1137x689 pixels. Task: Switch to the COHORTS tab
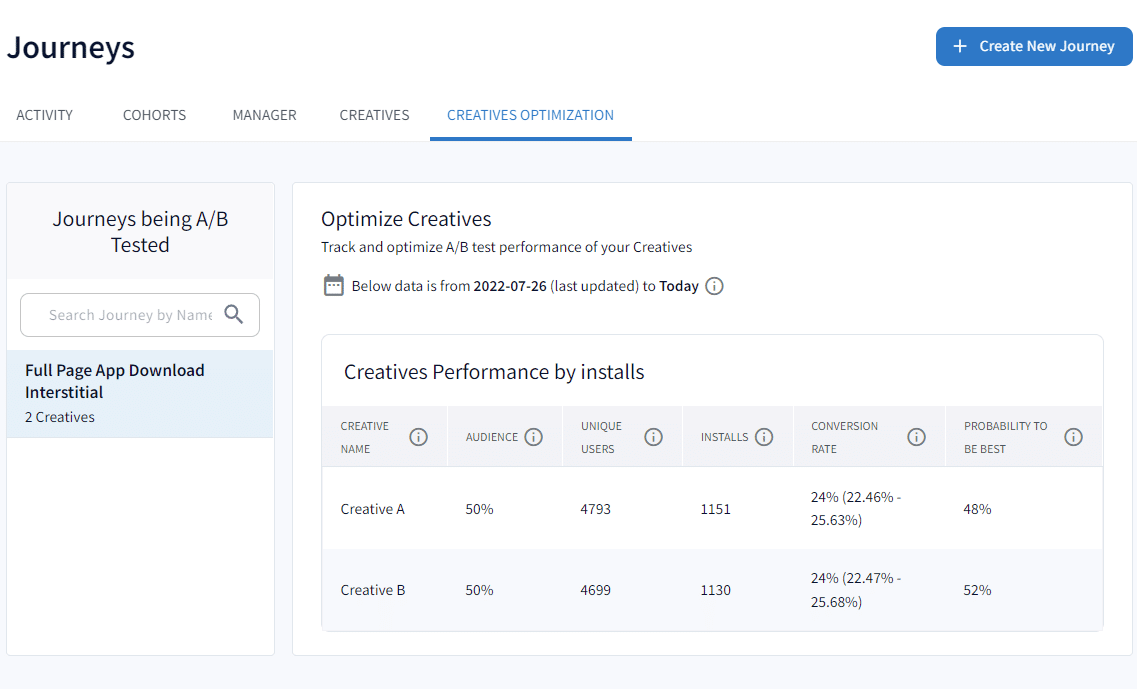[154, 115]
